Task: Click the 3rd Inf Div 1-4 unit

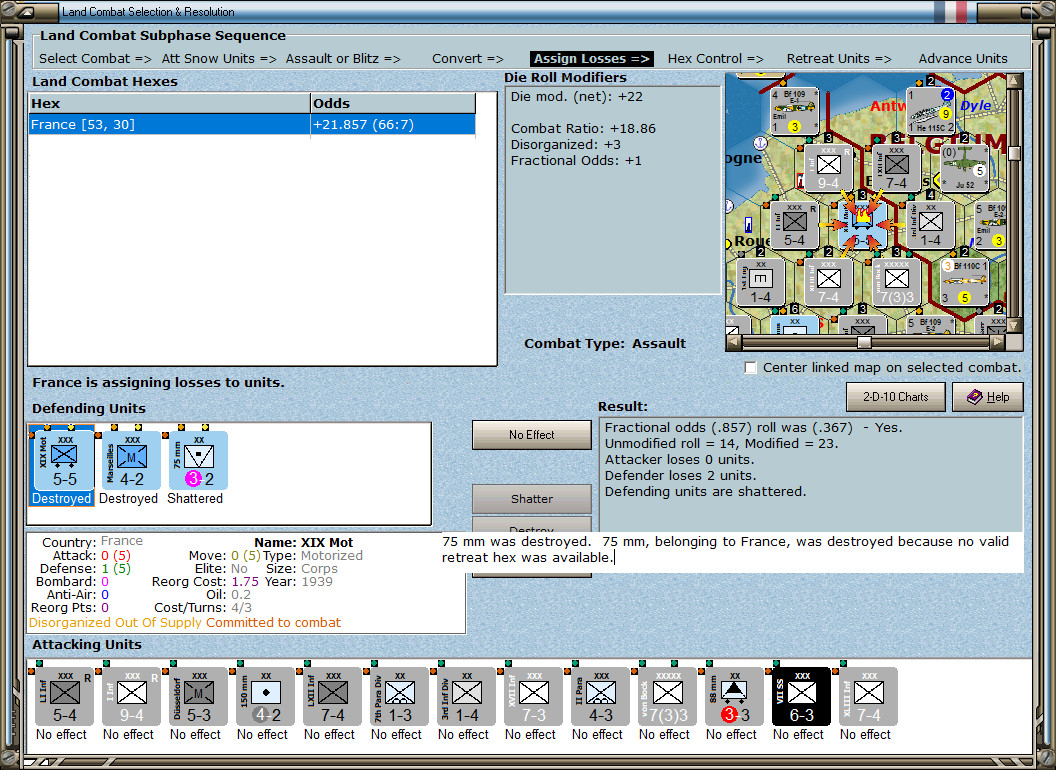Action: coord(466,697)
